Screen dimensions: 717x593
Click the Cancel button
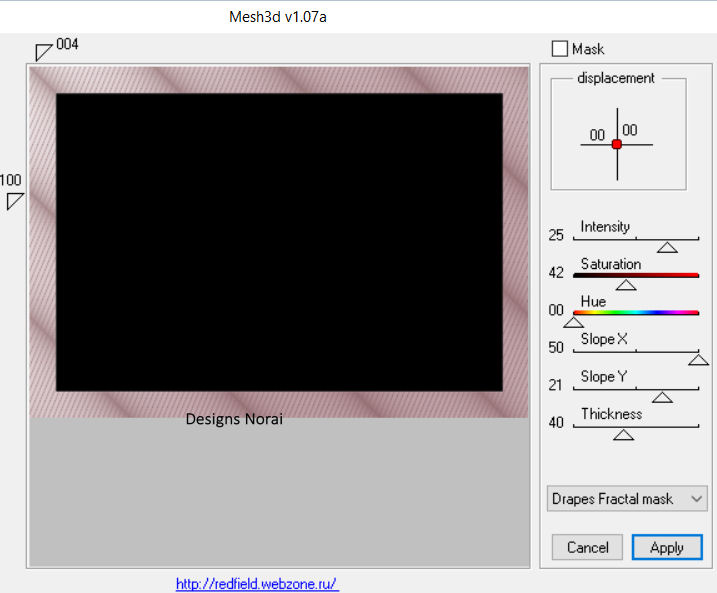point(587,547)
